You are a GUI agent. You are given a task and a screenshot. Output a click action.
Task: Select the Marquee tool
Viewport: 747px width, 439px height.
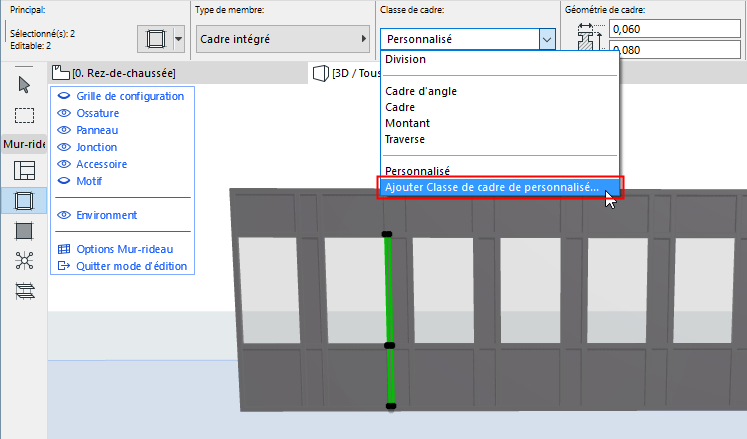[24, 115]
